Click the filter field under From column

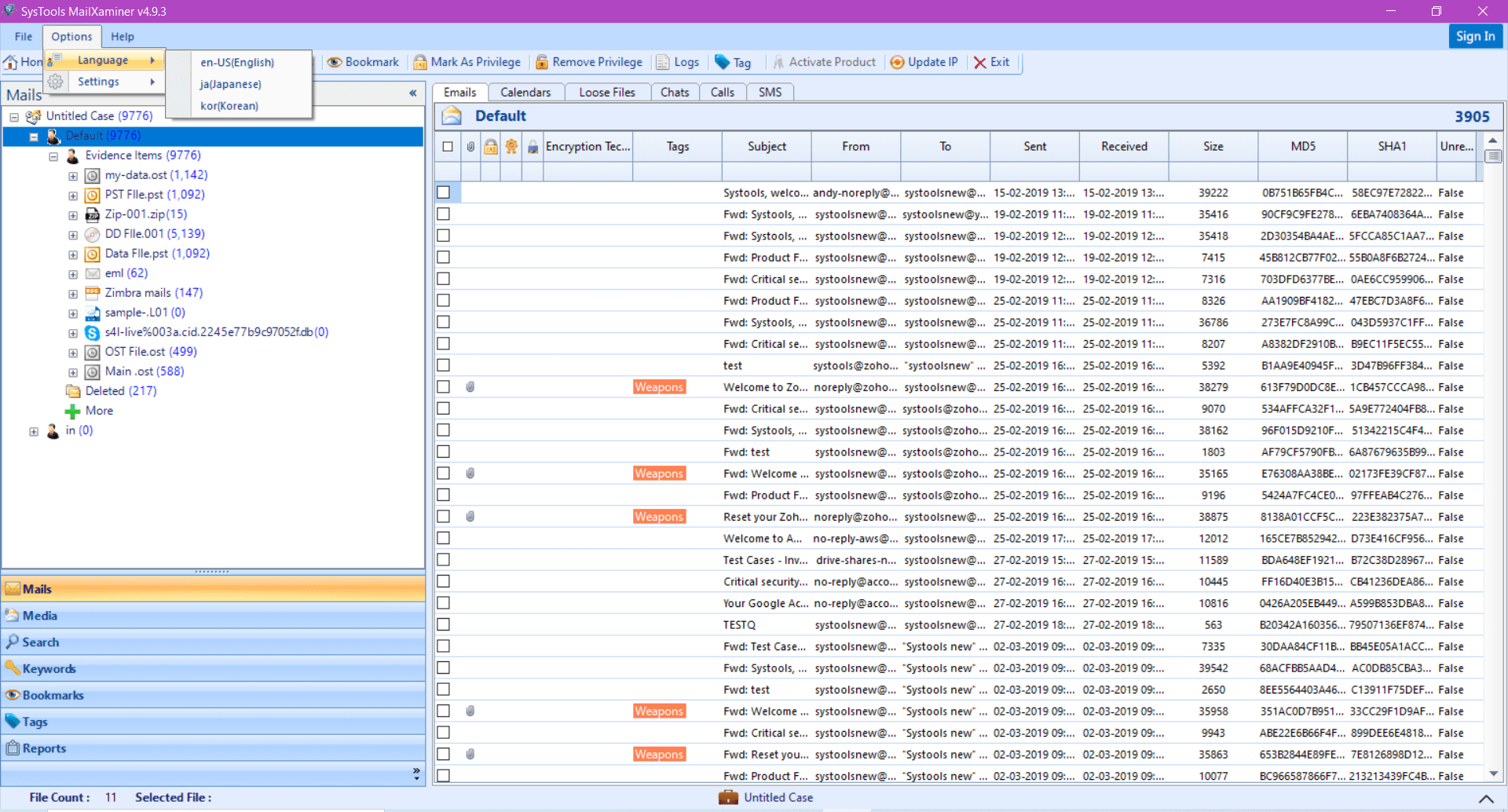856,171
